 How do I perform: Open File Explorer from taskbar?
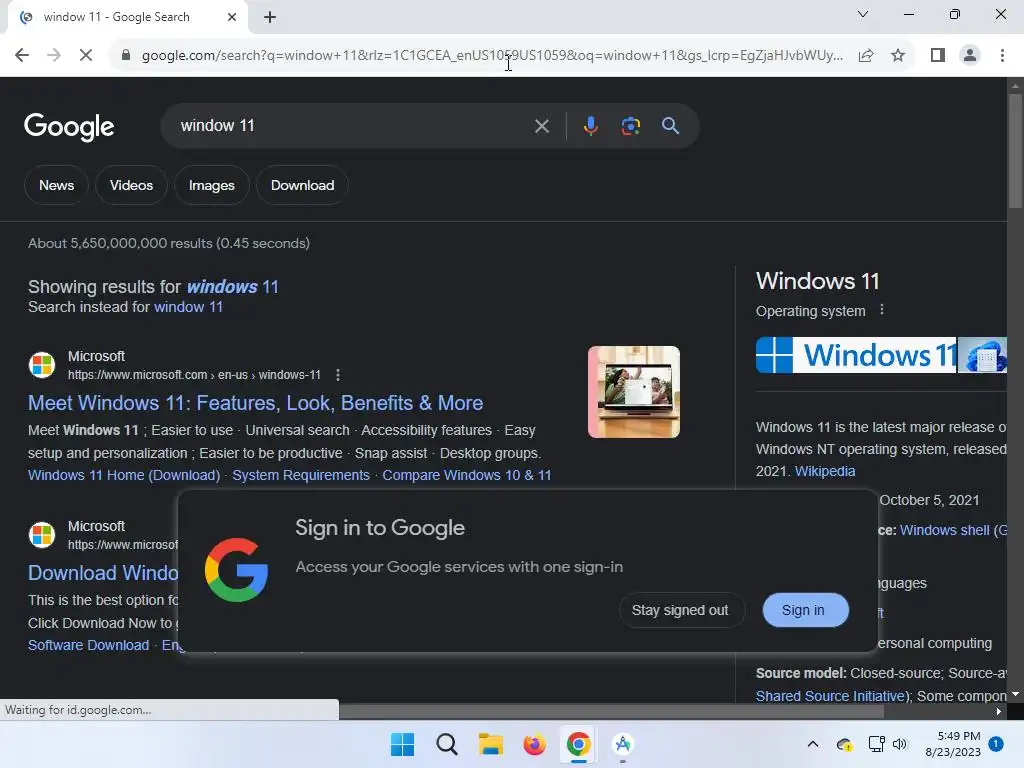point(490,744)
